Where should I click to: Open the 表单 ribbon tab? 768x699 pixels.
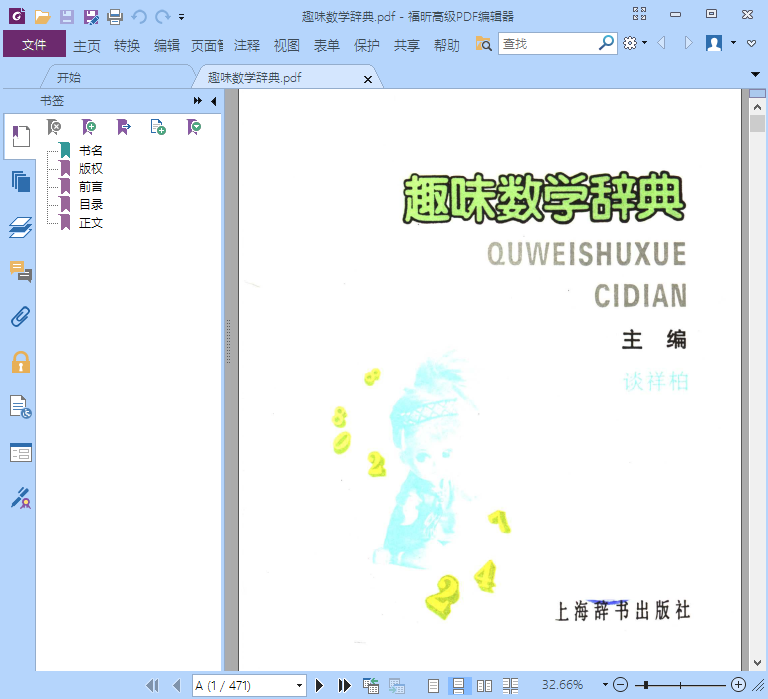327,46
